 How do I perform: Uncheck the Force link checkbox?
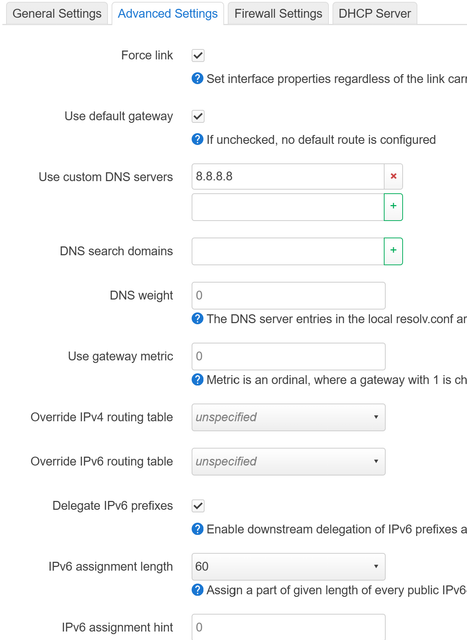198,56
